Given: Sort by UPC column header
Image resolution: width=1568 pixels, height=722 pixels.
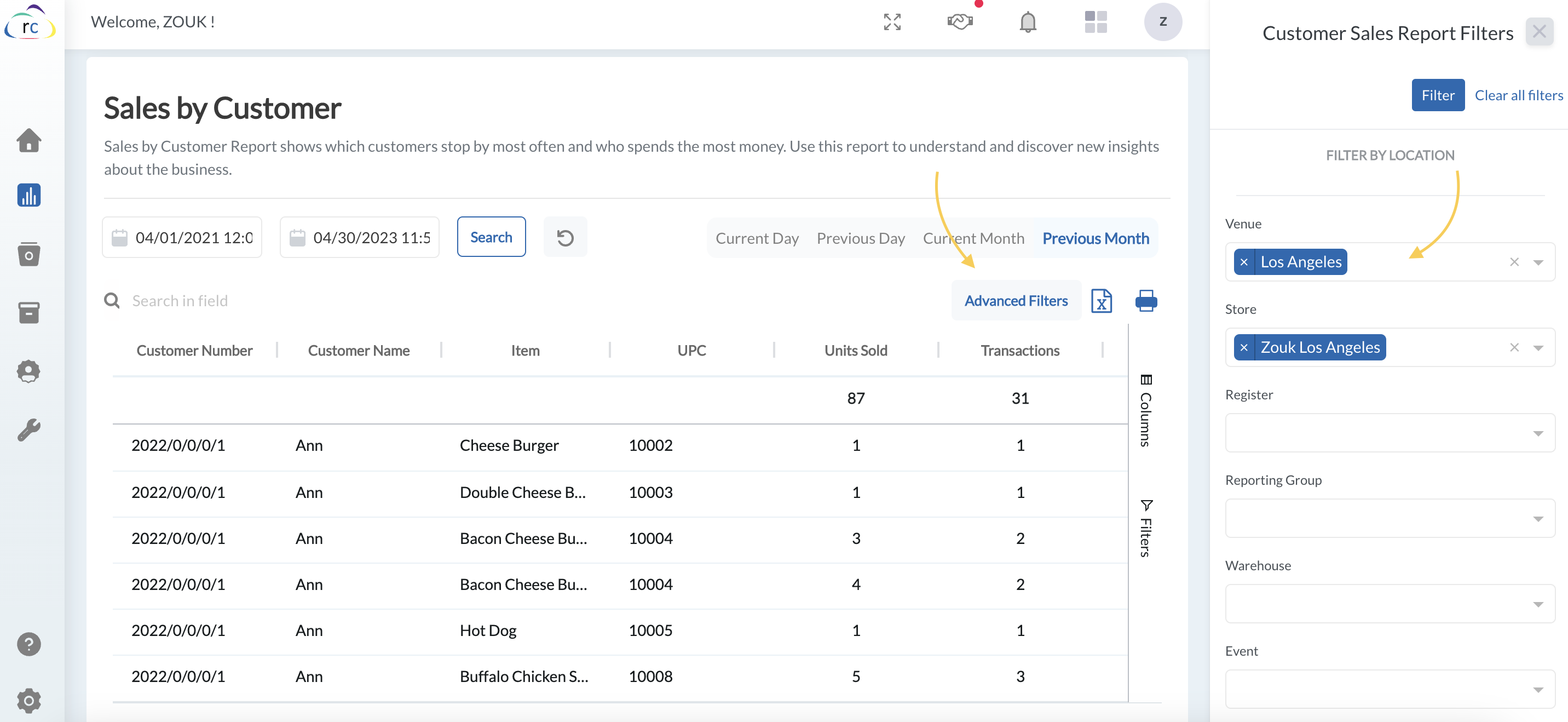Looking at the screenshot, I should 691,351.
